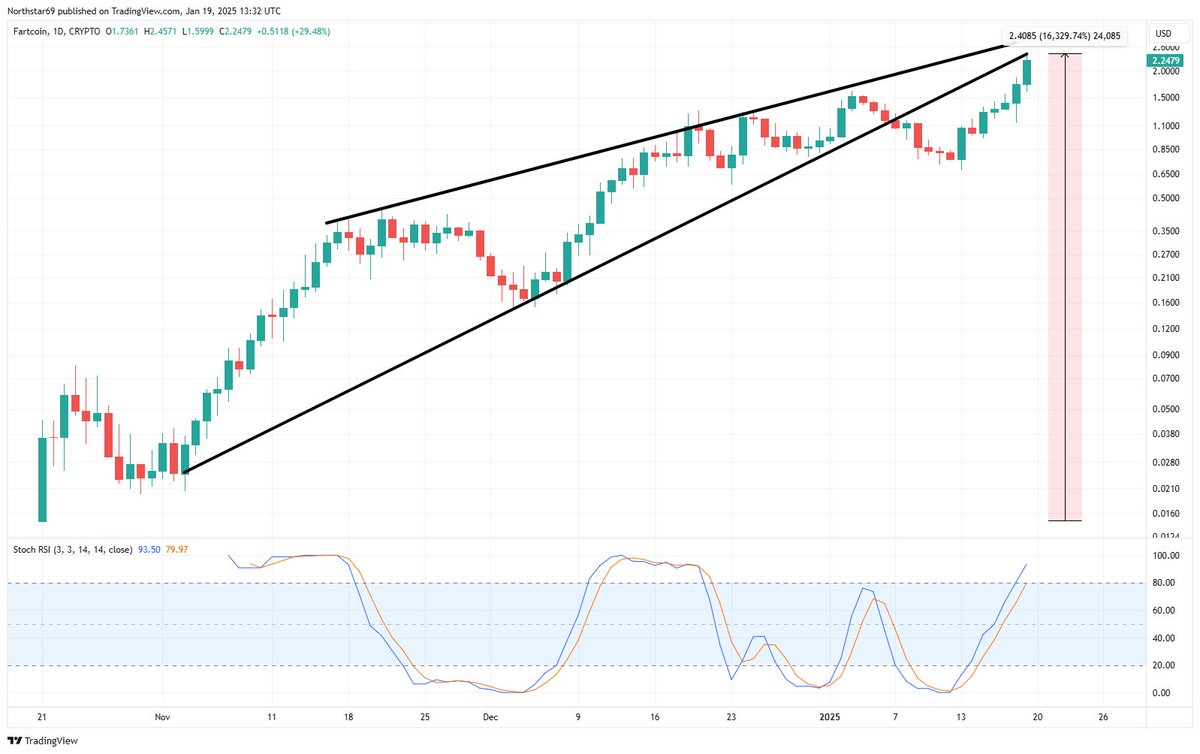Click the 2025 label on the date axis
1200x754 pixels.
point(832,717)
